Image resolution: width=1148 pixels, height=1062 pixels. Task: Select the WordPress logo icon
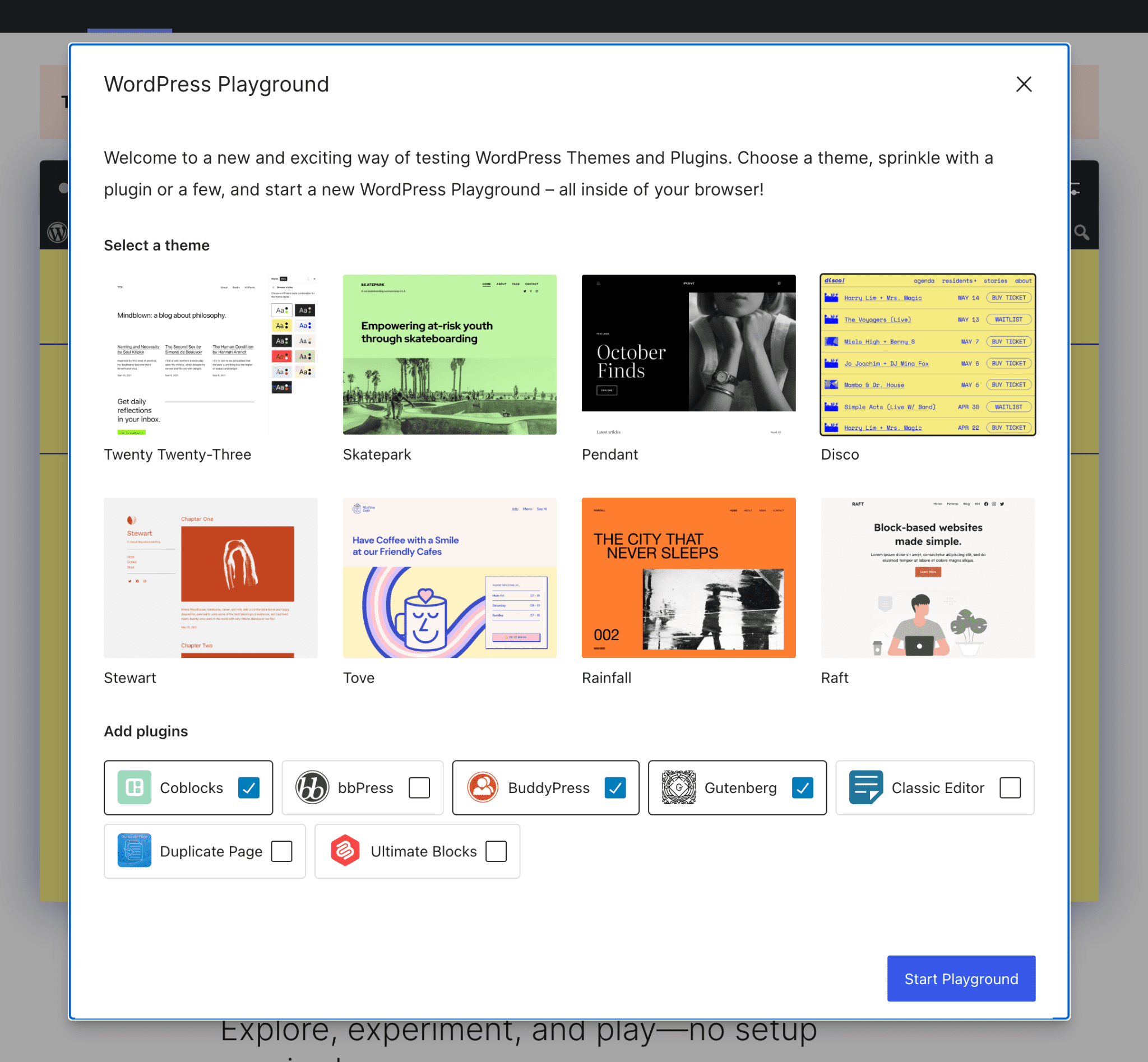coord(58,233)
